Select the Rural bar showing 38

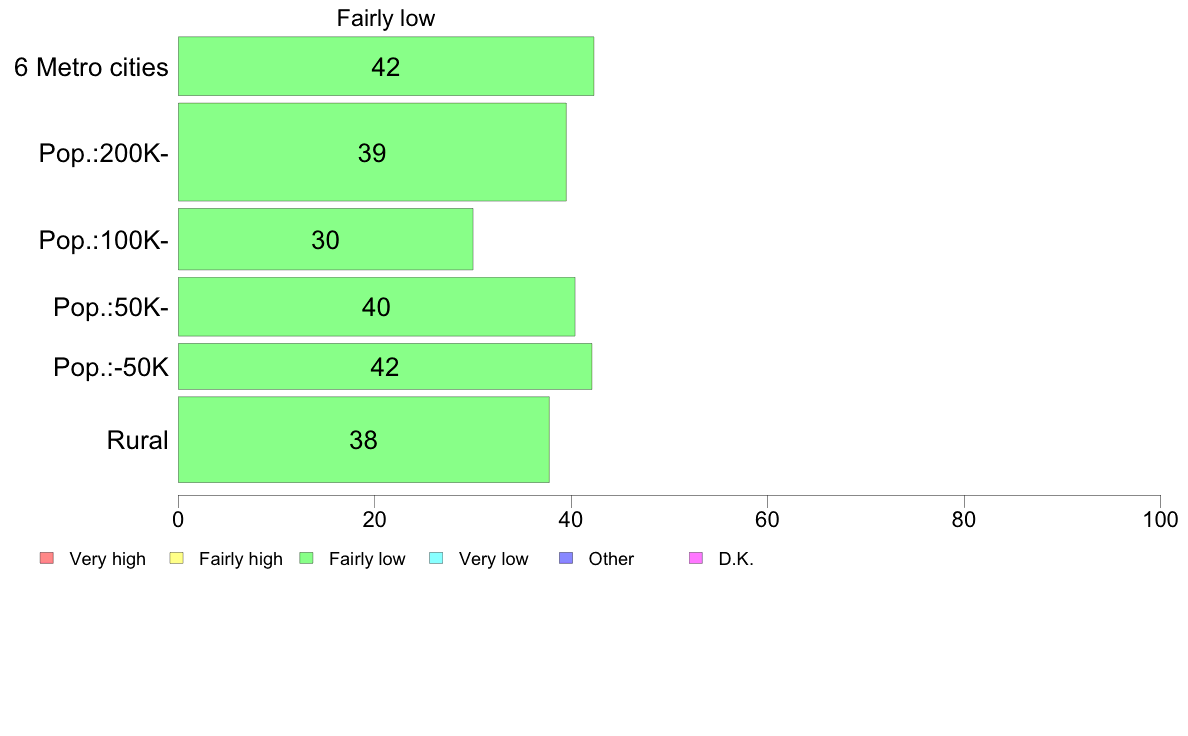[x=364, y=440]
